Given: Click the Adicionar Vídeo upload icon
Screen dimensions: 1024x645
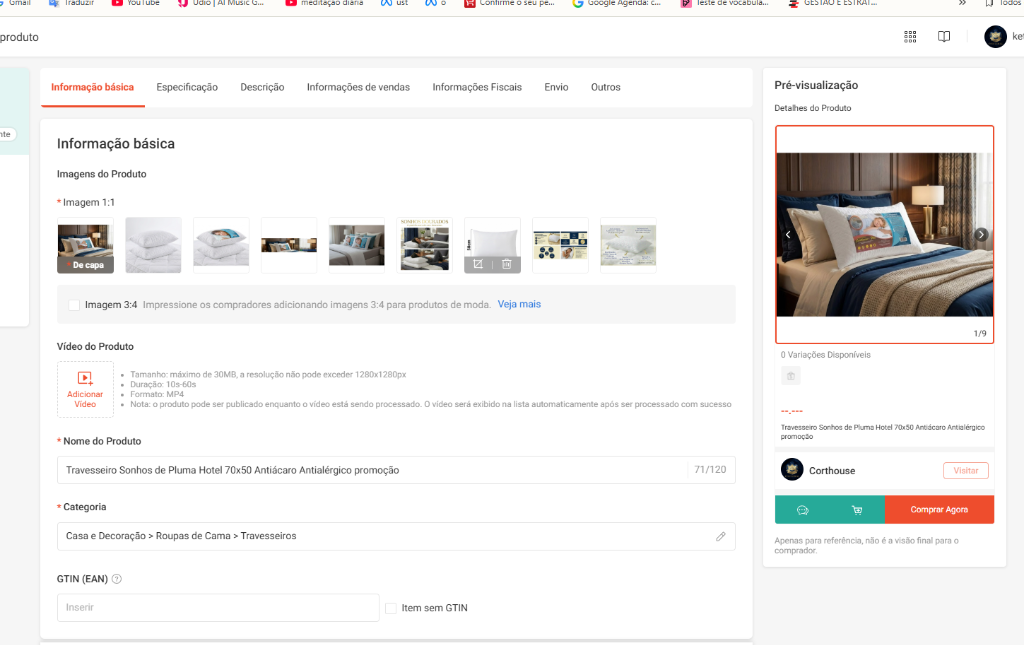Looking at the screenshot, I should pos(85,378).
